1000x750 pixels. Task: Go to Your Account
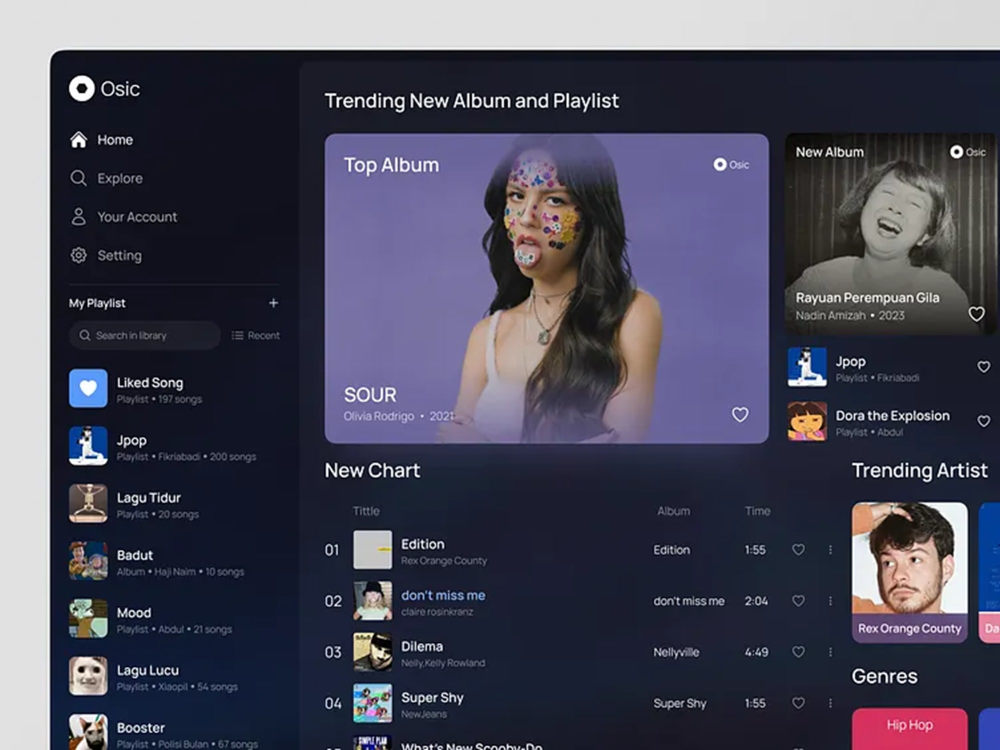pos(124,217)
